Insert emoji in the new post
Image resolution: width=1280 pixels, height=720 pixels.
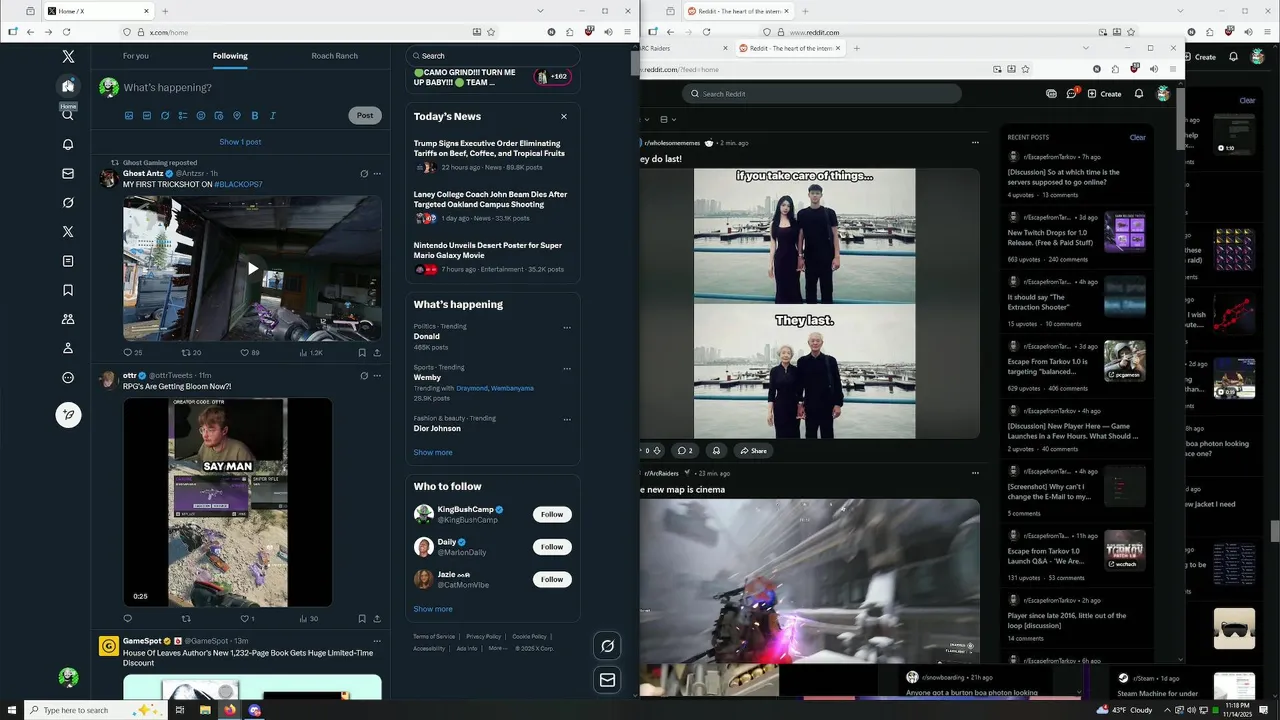[x=201, y=116]
